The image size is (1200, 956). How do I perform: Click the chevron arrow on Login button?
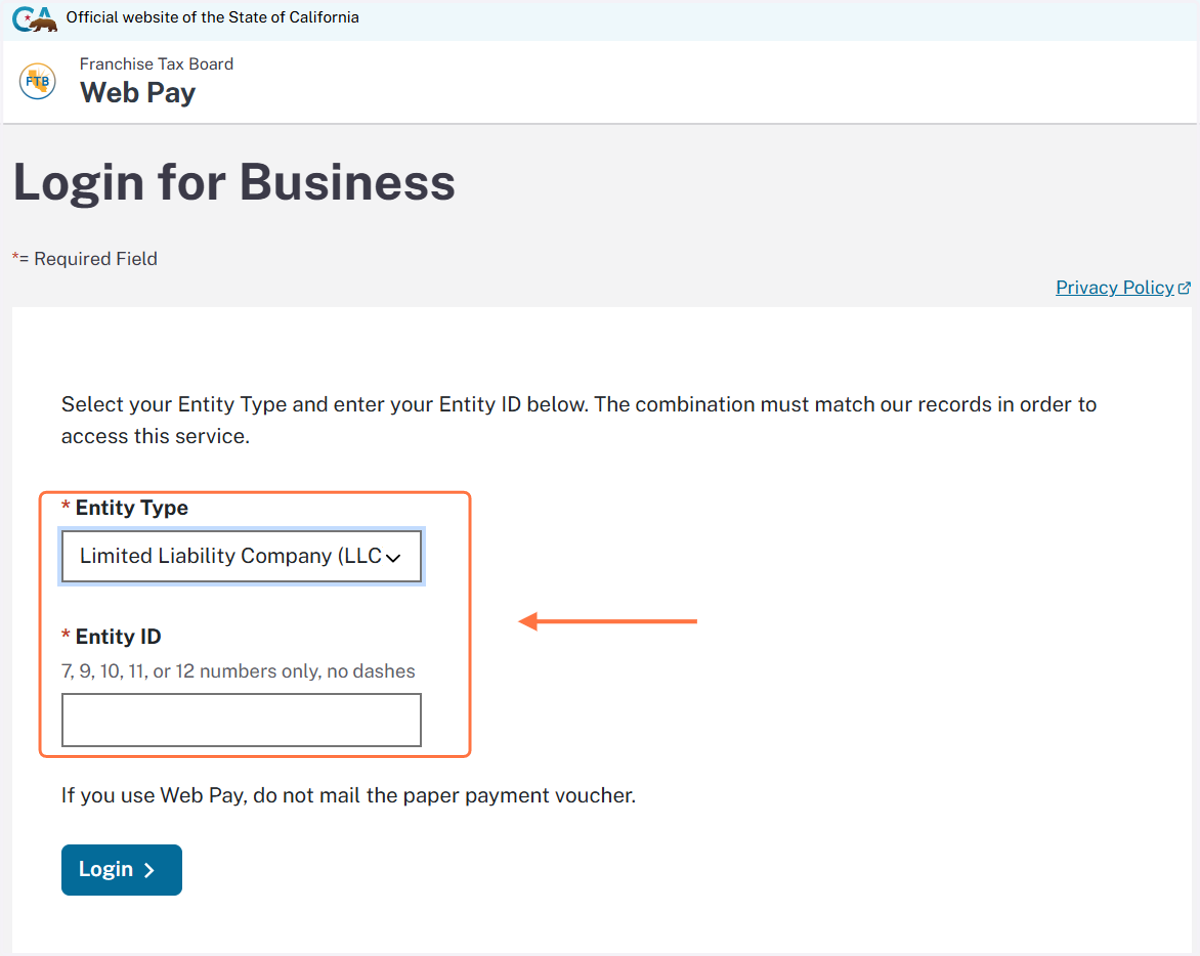point(150,870)
